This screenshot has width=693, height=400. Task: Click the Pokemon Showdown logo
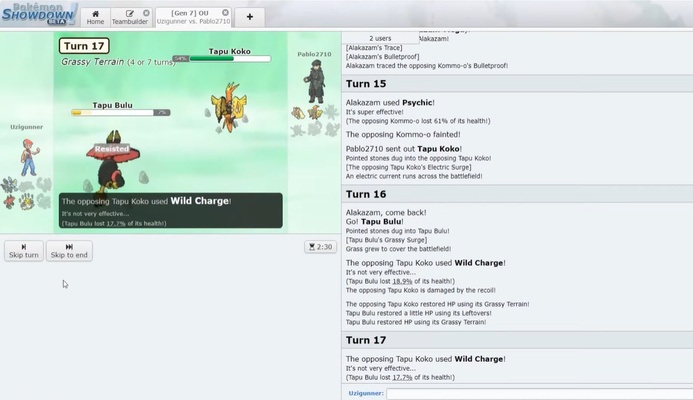[x=38, y=14]
